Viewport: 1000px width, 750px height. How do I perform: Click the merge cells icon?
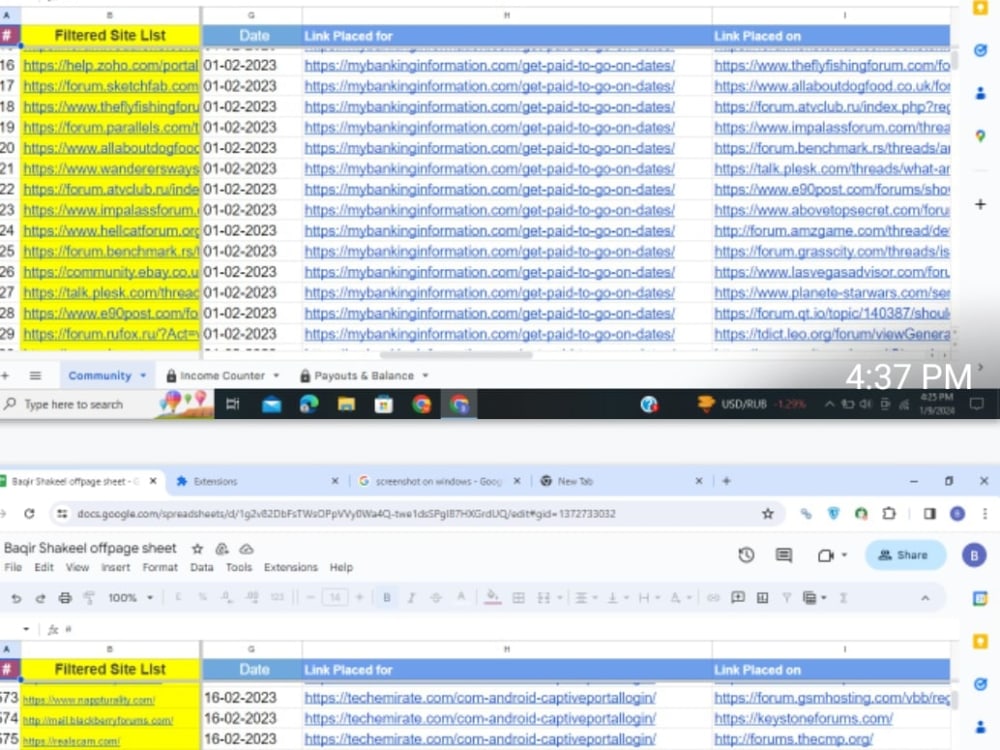click(543, 598)
